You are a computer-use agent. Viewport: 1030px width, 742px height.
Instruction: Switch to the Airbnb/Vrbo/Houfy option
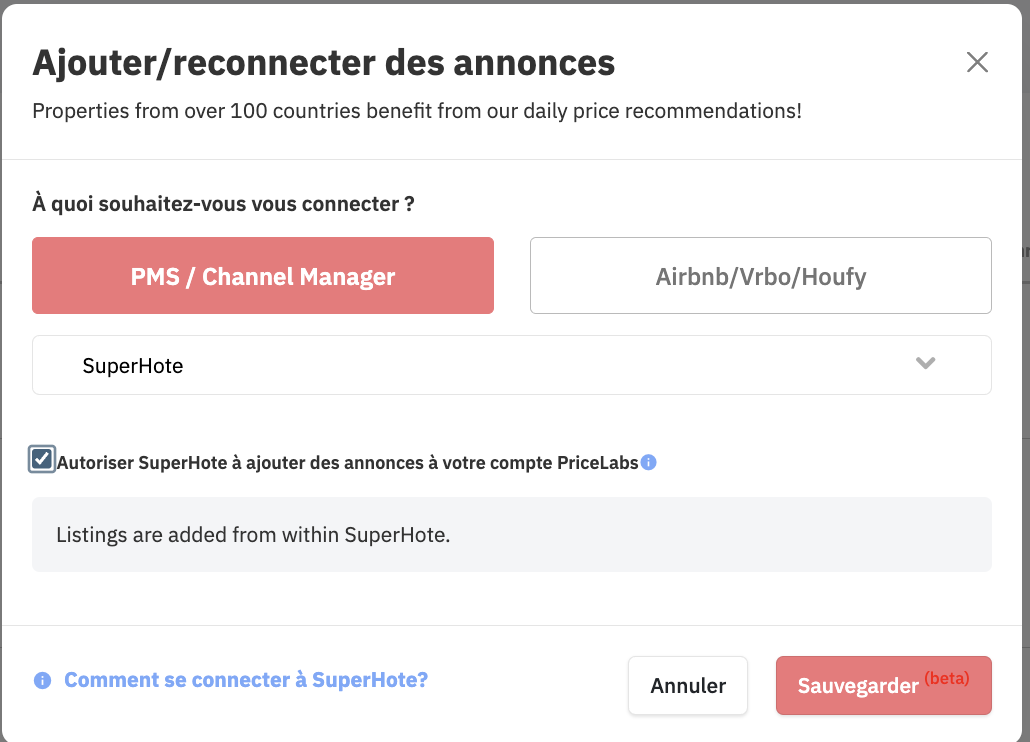pos(761,275)
